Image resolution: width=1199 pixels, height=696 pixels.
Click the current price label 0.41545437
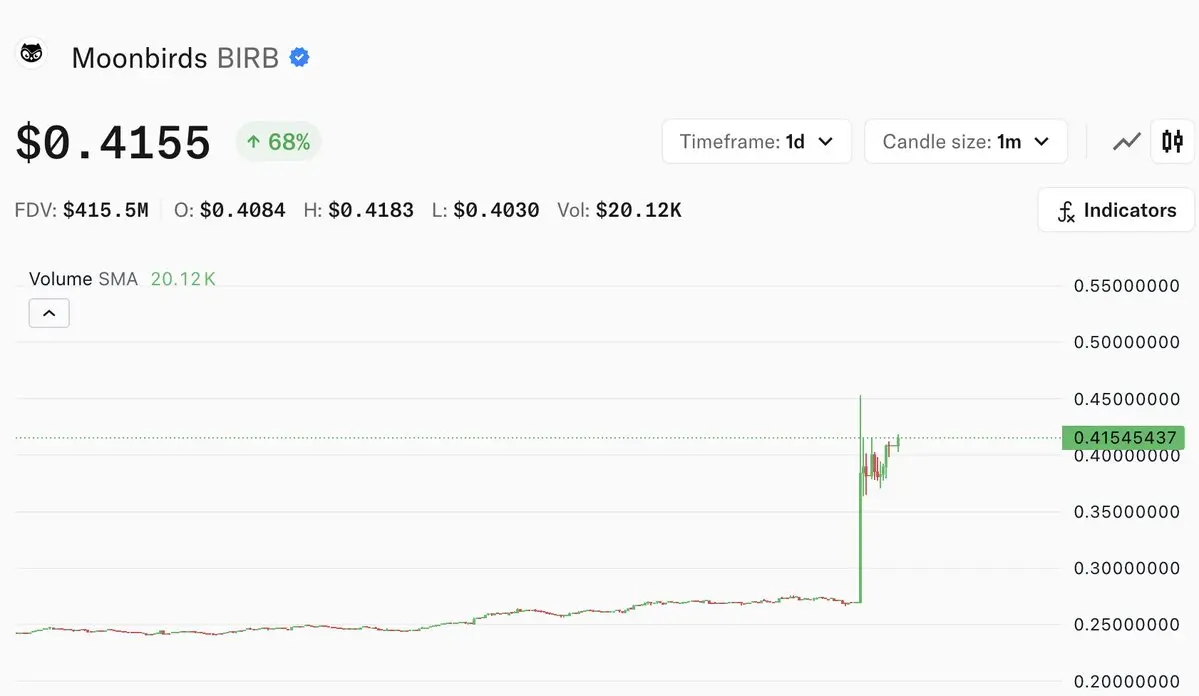pyautogui.click(x=1123, y=437)
